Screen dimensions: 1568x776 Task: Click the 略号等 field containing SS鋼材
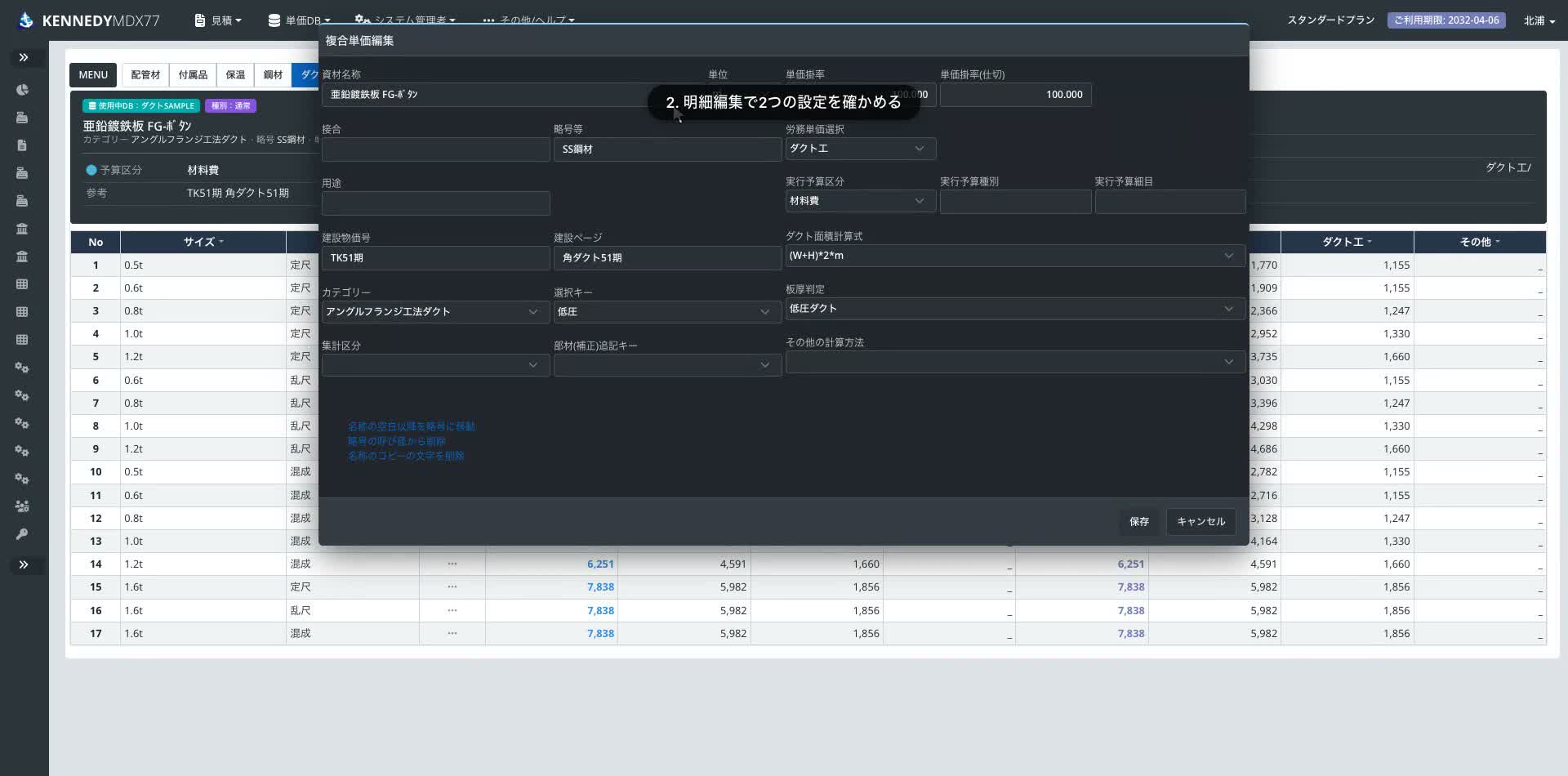click(667, 149)
